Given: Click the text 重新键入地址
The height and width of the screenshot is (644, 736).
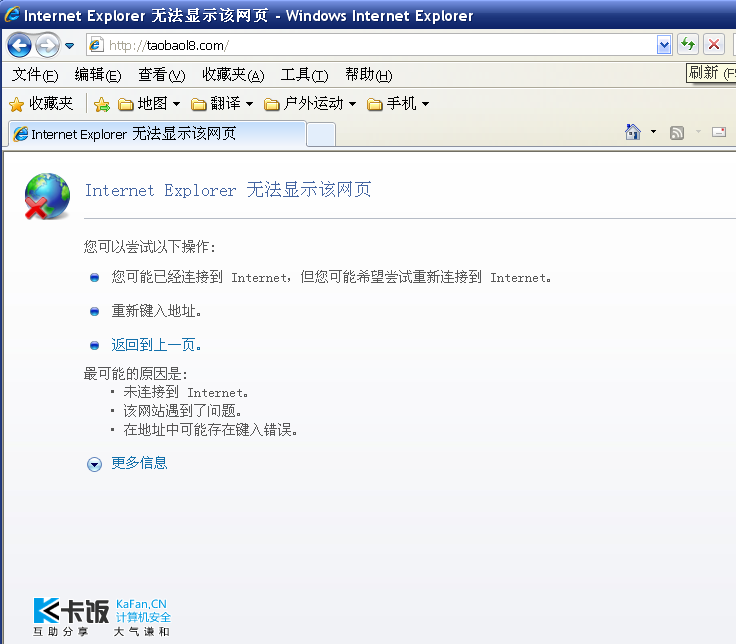Looking at the screenshot, I should pyautogui.click(x=156, y=311).
